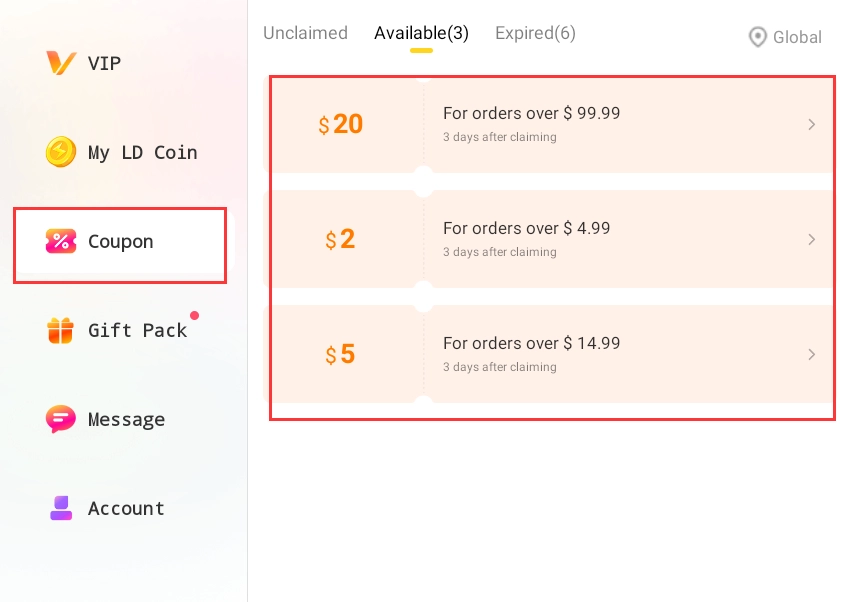Open the My LD Coin menu item
Viewport: 853px width, 602px height.
click(x=122, y=152)
